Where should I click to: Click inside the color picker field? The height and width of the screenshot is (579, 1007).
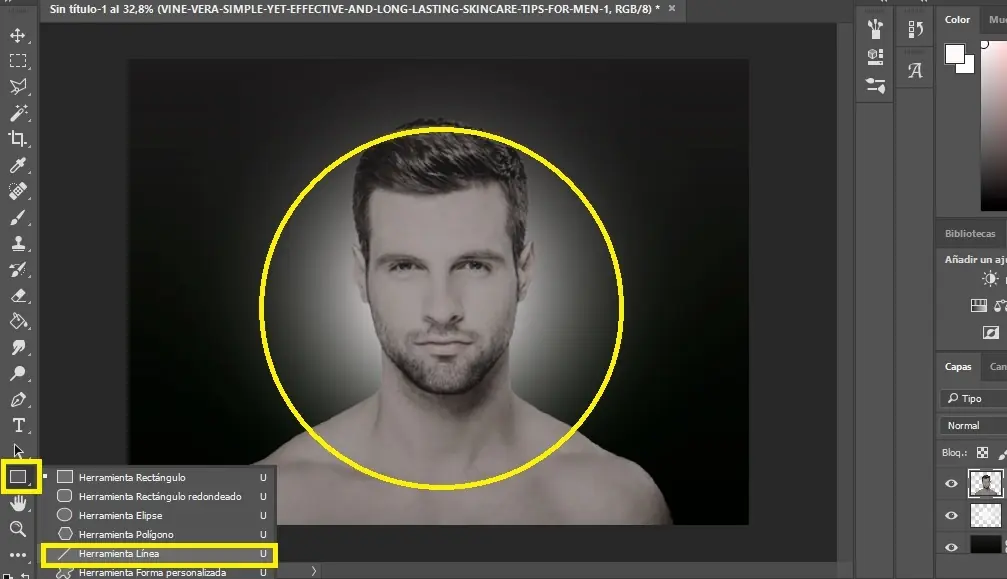pyautogui.click(x=993, y=126)
